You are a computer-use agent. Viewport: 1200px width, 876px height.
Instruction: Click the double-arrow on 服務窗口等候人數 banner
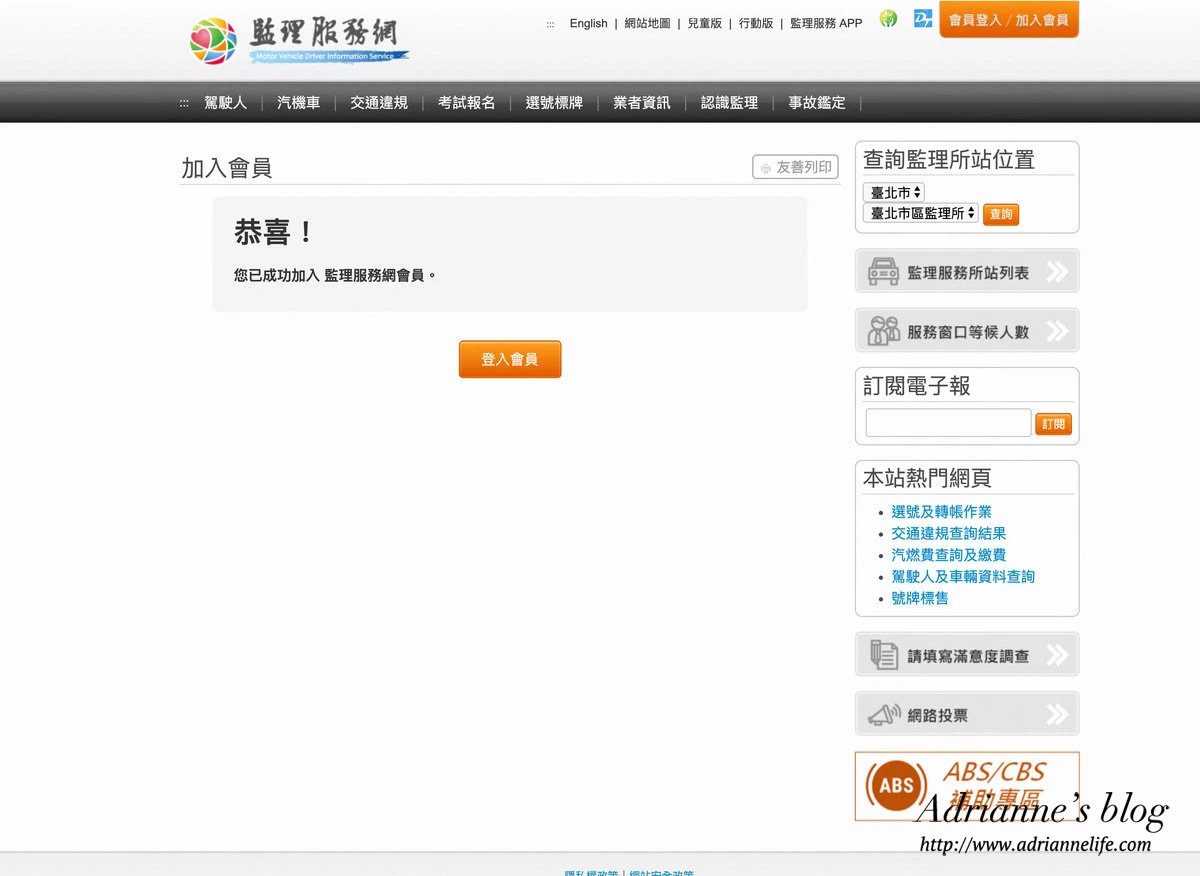[x=1057, y=330]
